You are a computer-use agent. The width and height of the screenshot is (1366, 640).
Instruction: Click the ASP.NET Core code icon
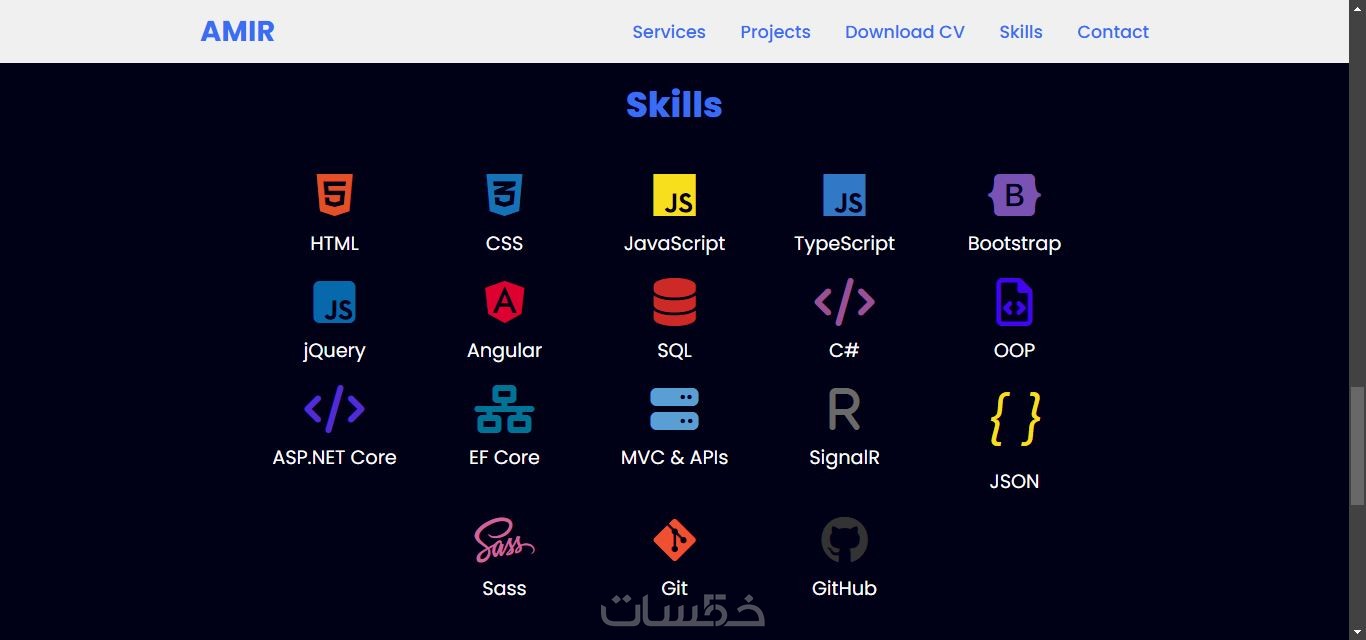[334, 409]
